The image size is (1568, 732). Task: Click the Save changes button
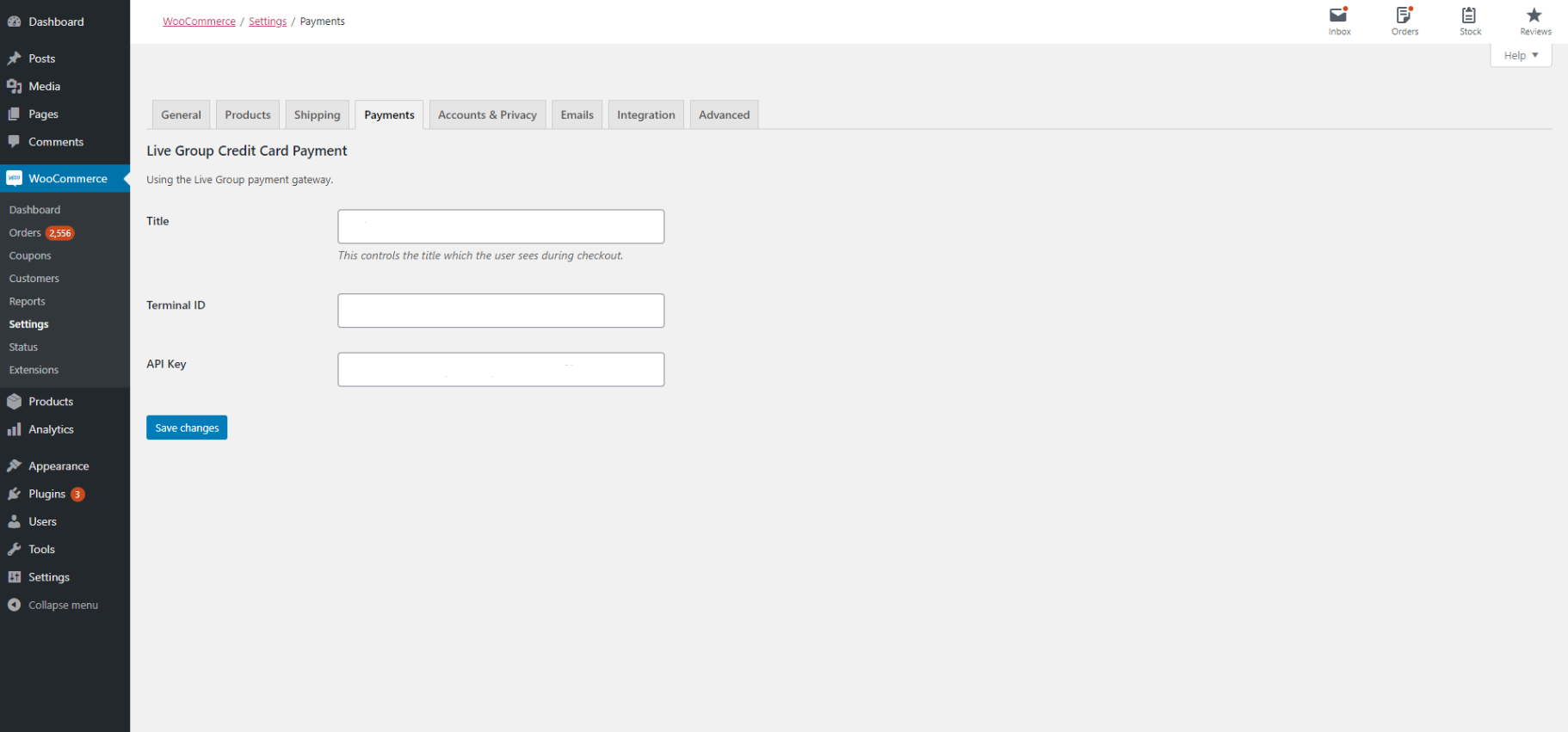click(x=187, y=428)
